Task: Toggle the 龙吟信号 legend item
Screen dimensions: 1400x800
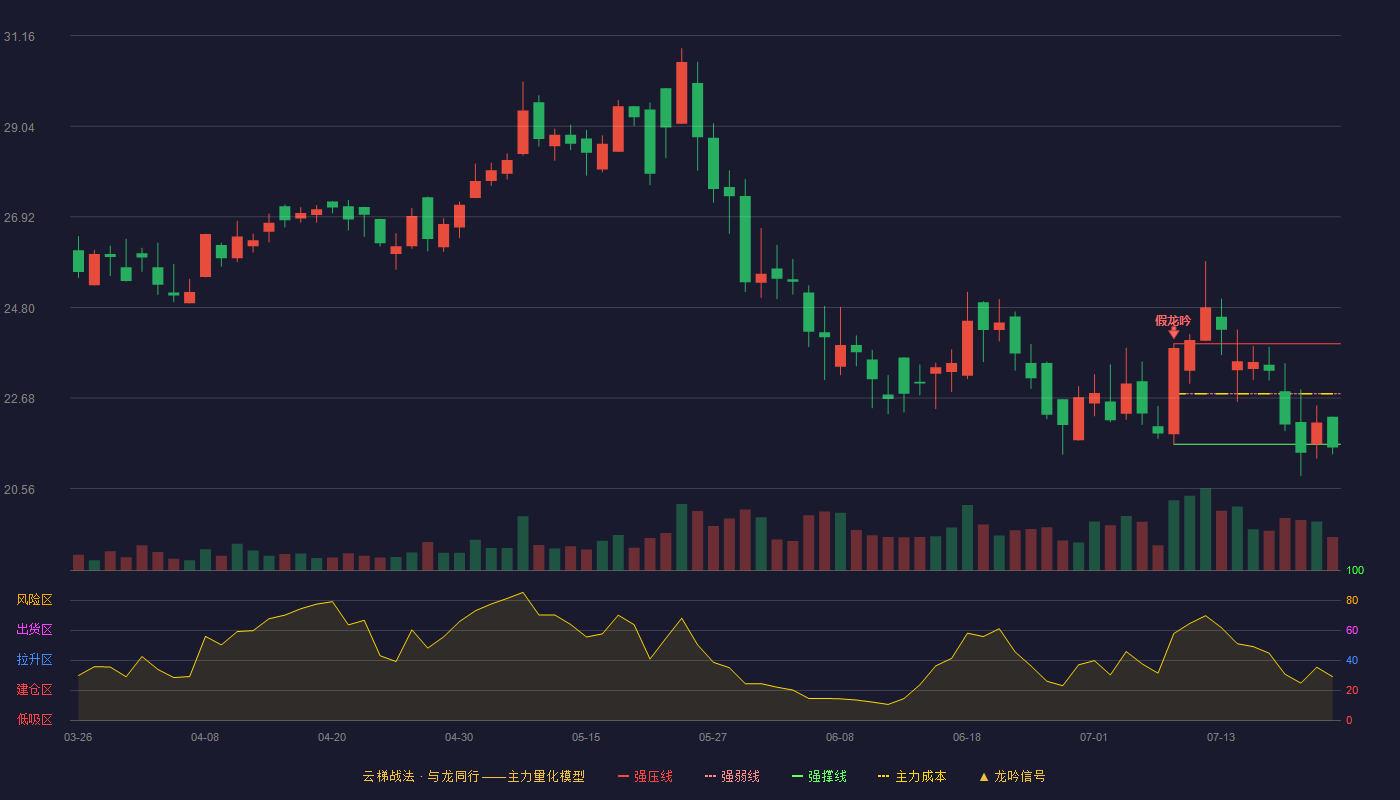Action: [x=1012, y=776]
